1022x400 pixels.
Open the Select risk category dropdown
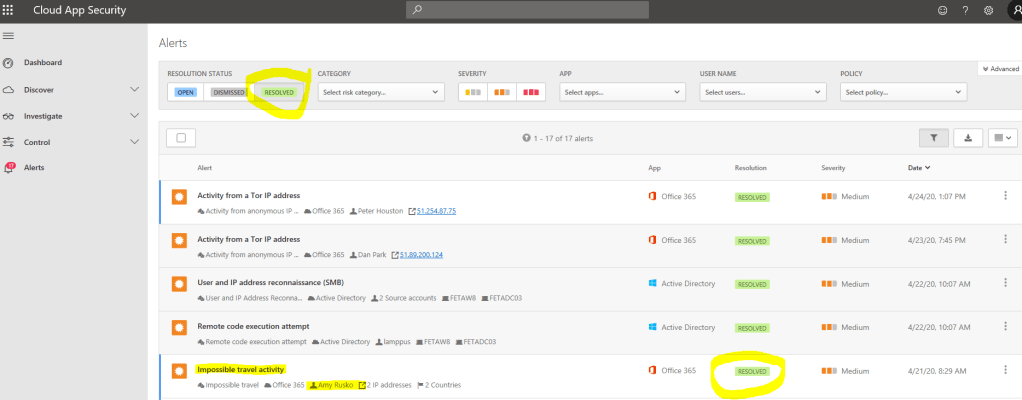(380, 92)
